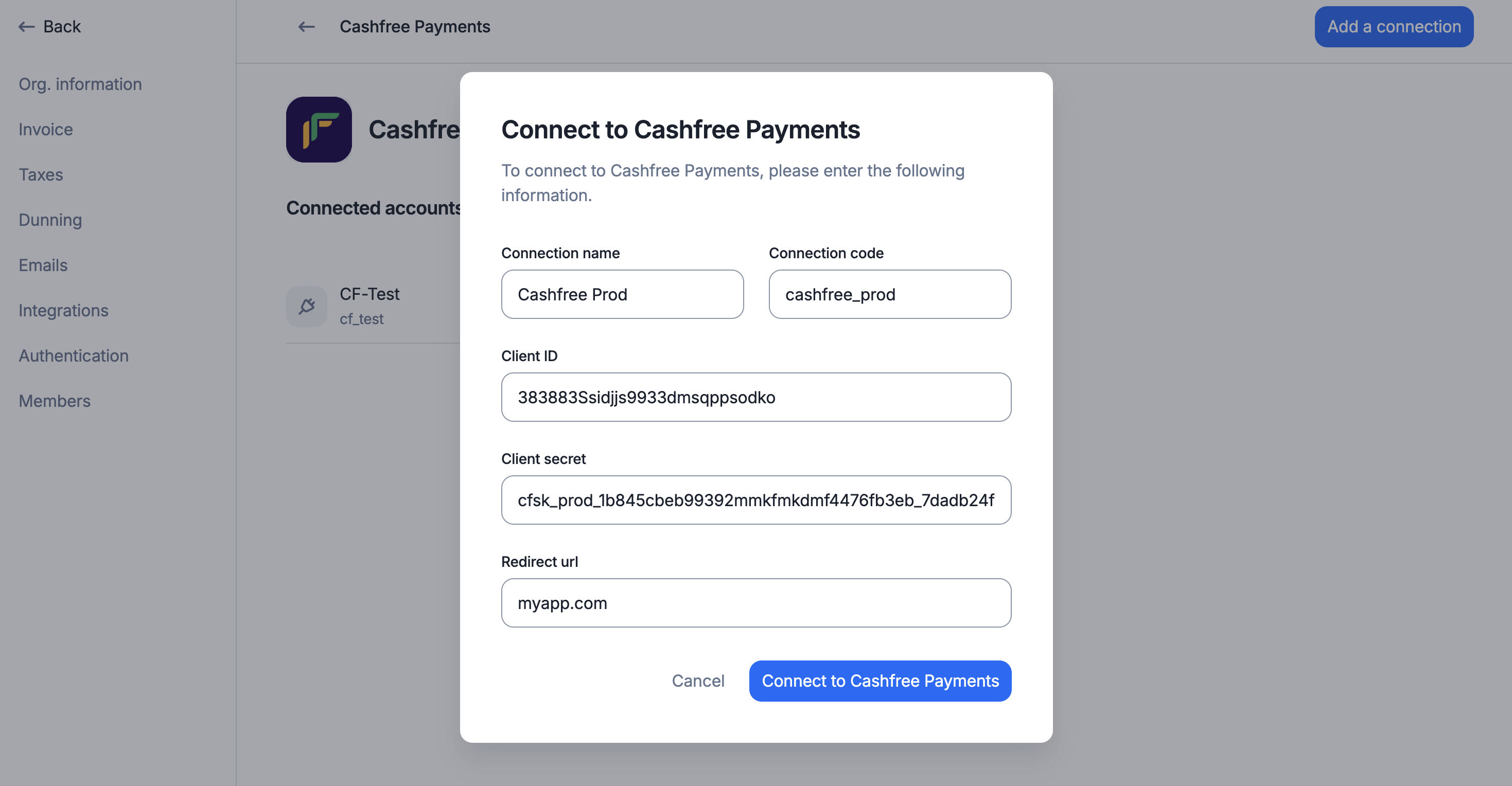The width and height of the screenshot is (1512, 786).
Task: Go to Authentication settings
Action: (74, 355)
